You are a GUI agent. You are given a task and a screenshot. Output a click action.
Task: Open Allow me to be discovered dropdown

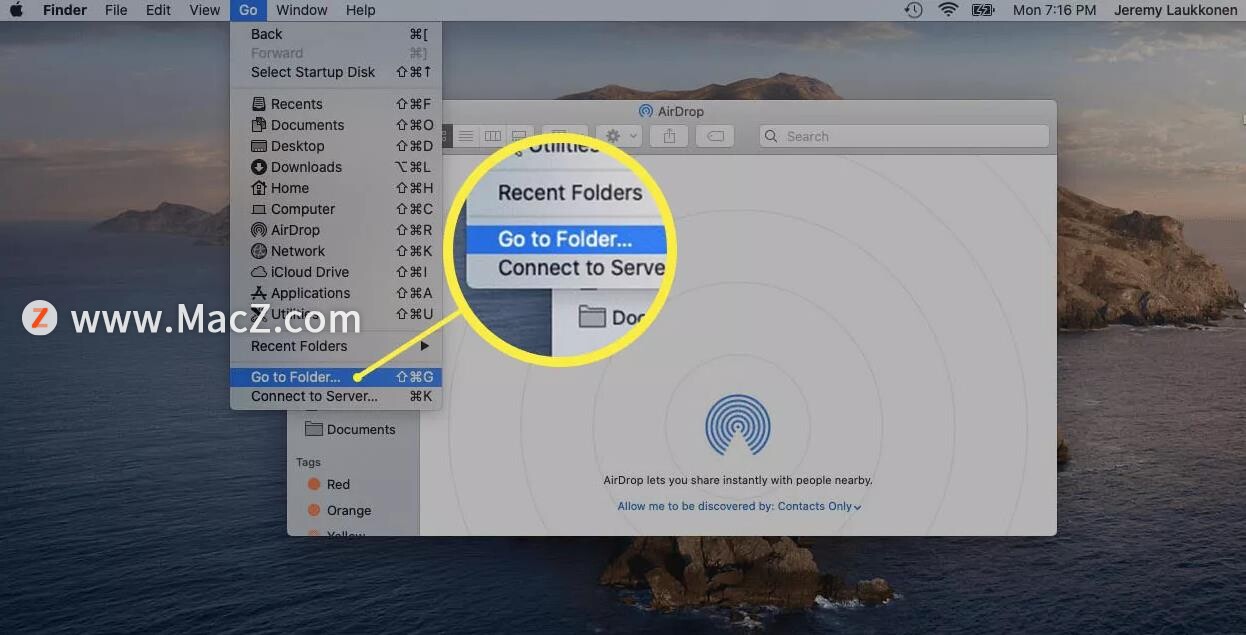pos(739,506)
